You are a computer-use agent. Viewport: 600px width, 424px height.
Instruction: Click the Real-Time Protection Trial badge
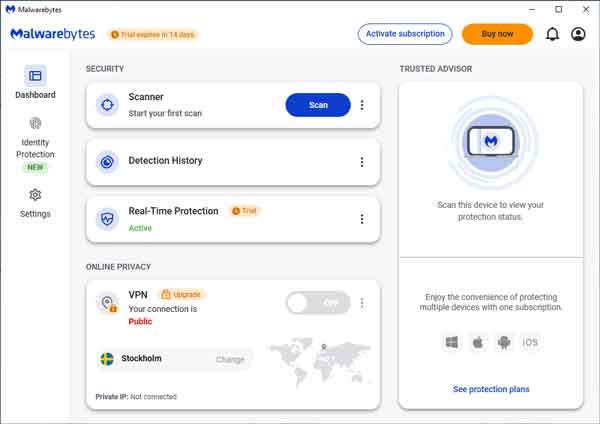[x=245, y=211]
